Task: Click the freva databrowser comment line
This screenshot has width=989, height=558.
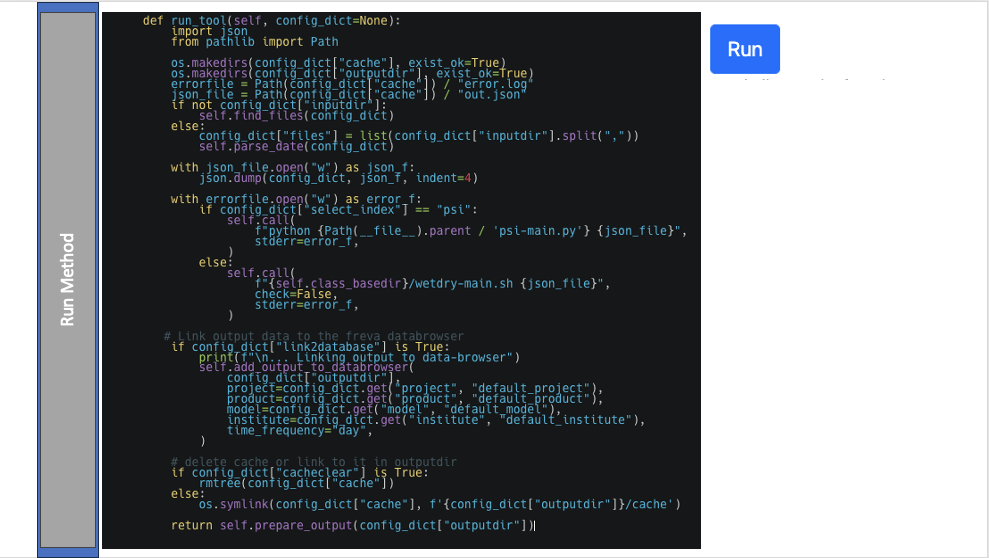Action: click(313, 336)
